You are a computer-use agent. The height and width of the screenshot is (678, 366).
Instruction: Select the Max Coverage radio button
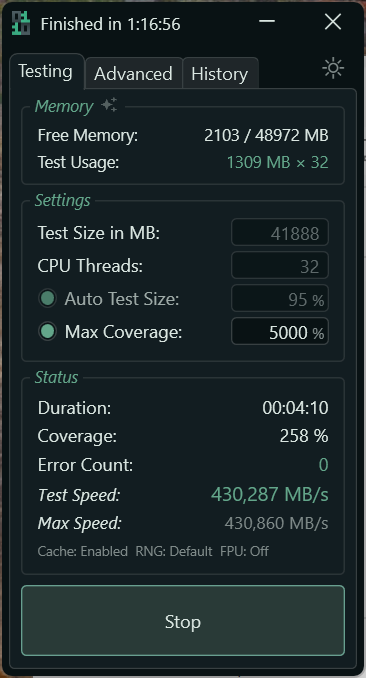[x=48, y=332]
